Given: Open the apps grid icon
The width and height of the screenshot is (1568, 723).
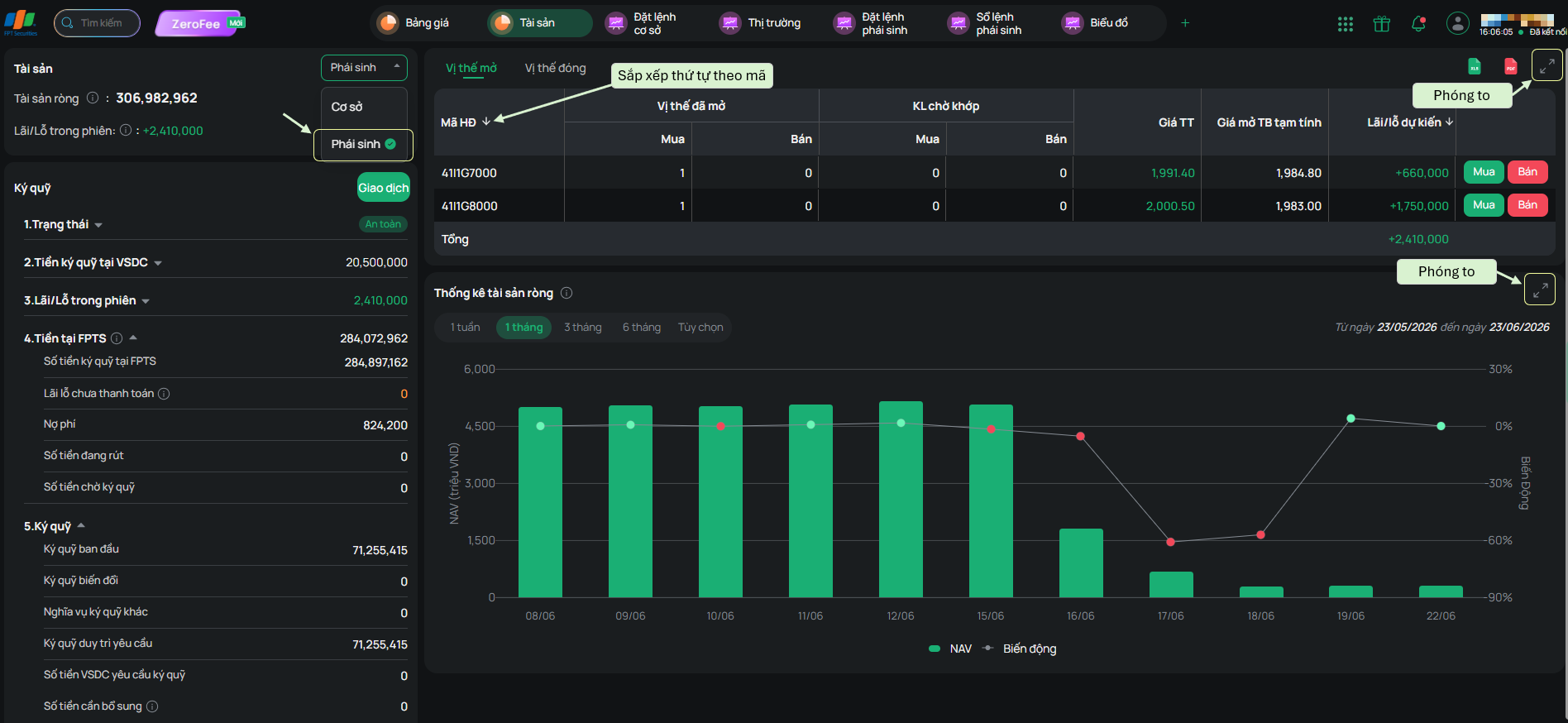Looking at the screenshot, I should pos(1345,24).
